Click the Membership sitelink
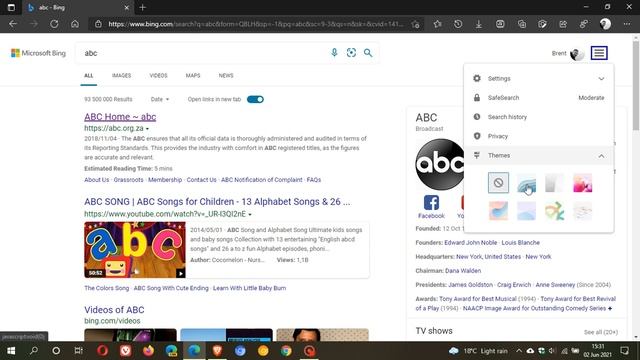Image resolution: width=640 pixels, height=360 pixels. [x=165, y=180]
